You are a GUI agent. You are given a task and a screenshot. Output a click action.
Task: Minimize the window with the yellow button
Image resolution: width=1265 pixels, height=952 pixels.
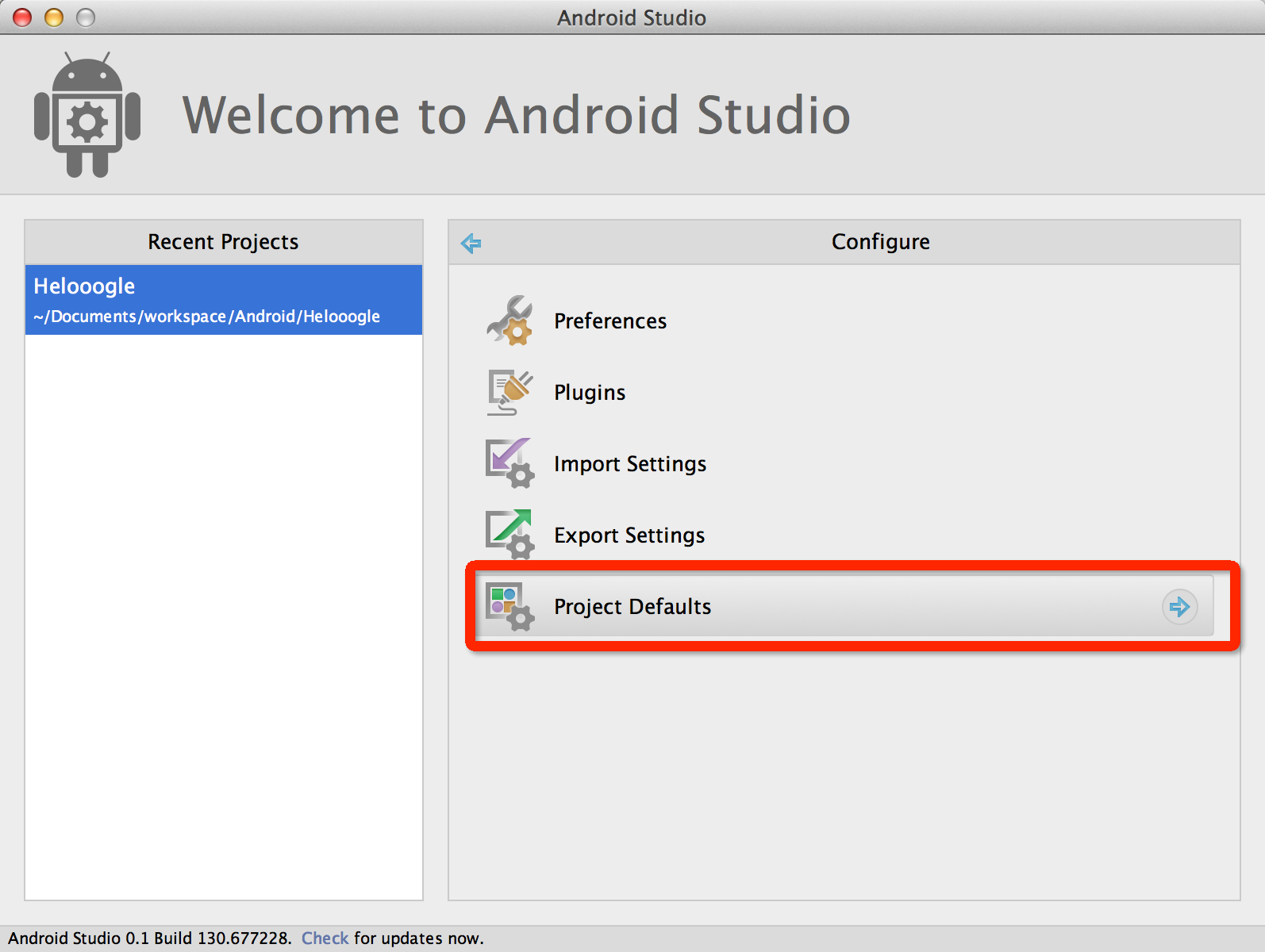(54, 17)
